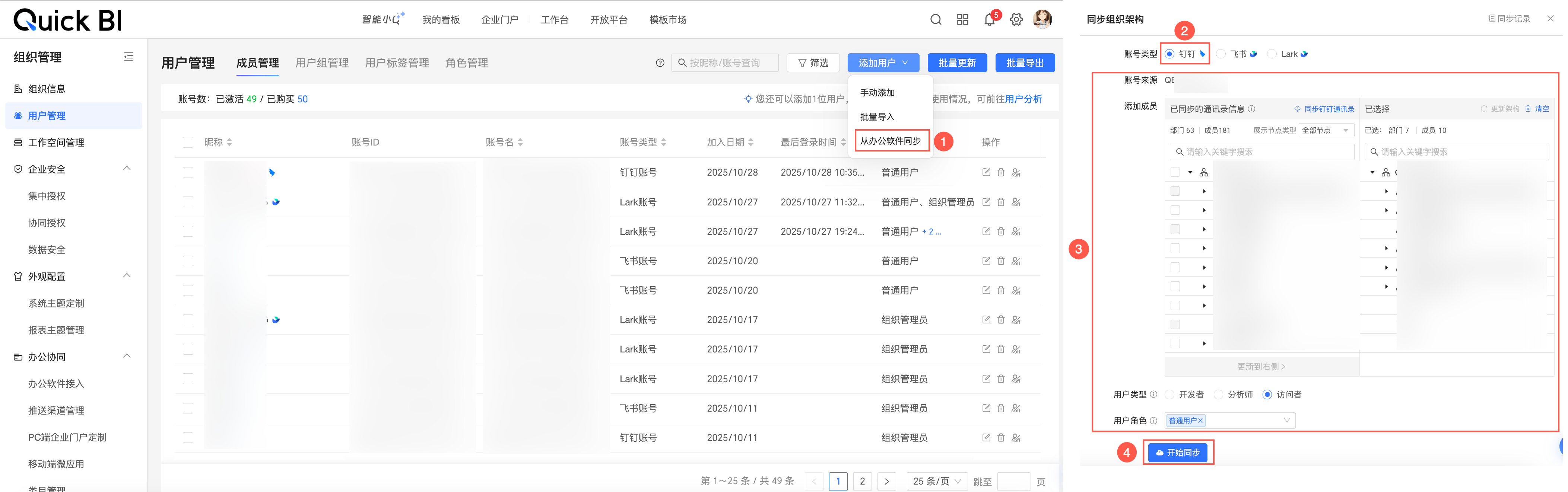Click the 开始同步 button
Screen dimensions: 1568x492
pos(1177,453)
